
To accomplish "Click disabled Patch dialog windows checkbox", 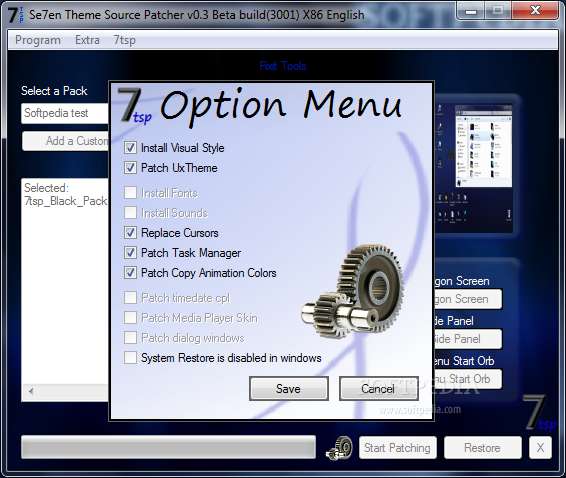I will pos(130,338).
